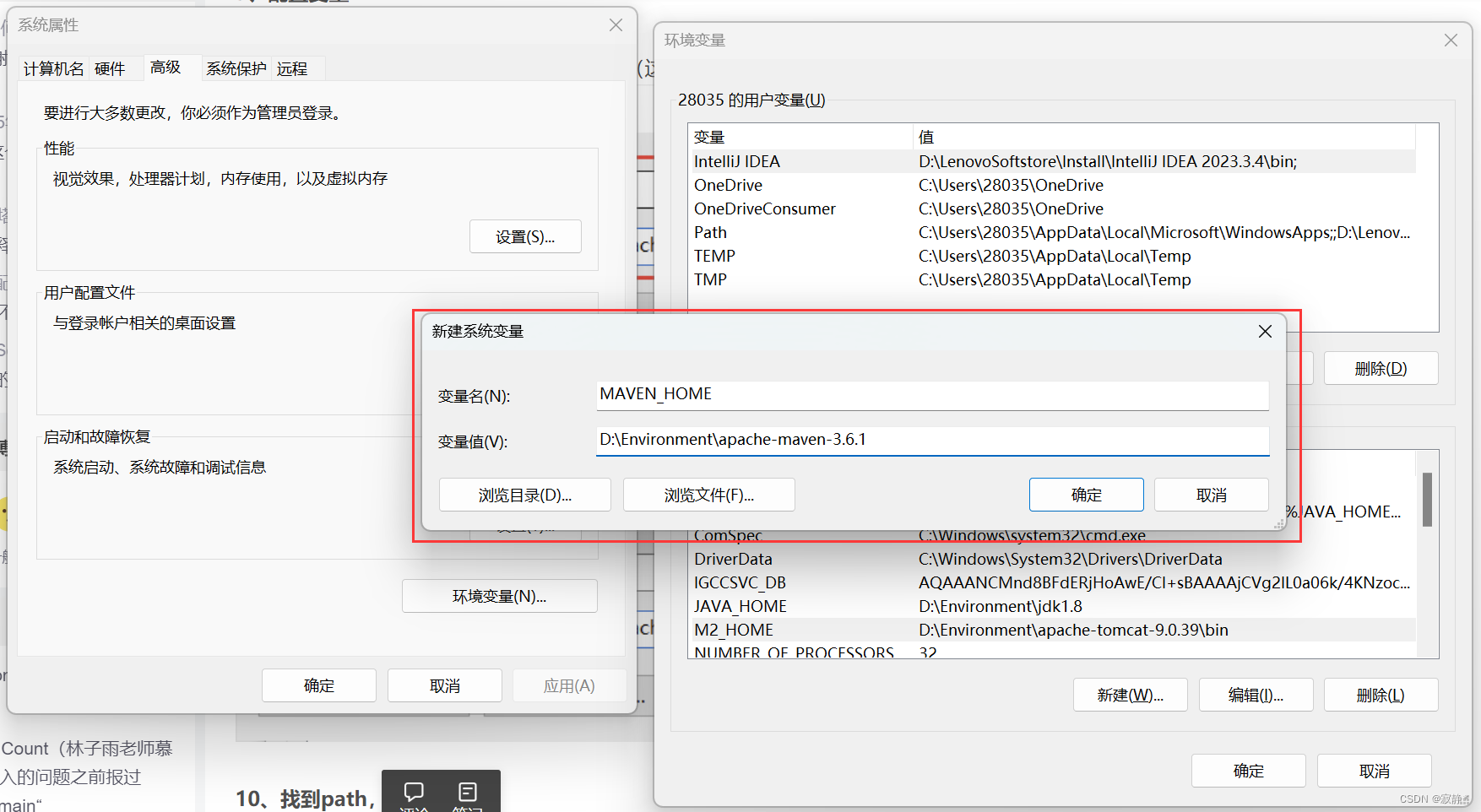Switch to the 硬件 tab
The height and width of the screenshot is (812, 1481).
point(110,68)
